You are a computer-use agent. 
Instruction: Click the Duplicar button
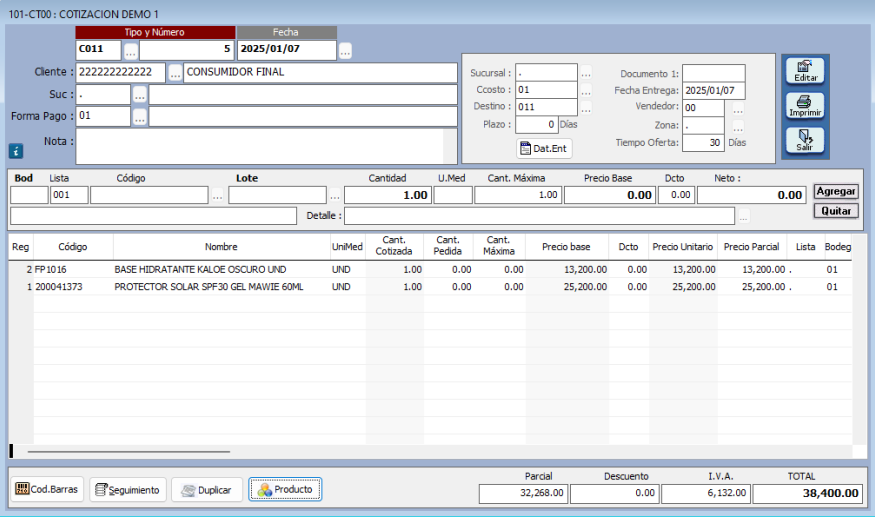(207, 490)
